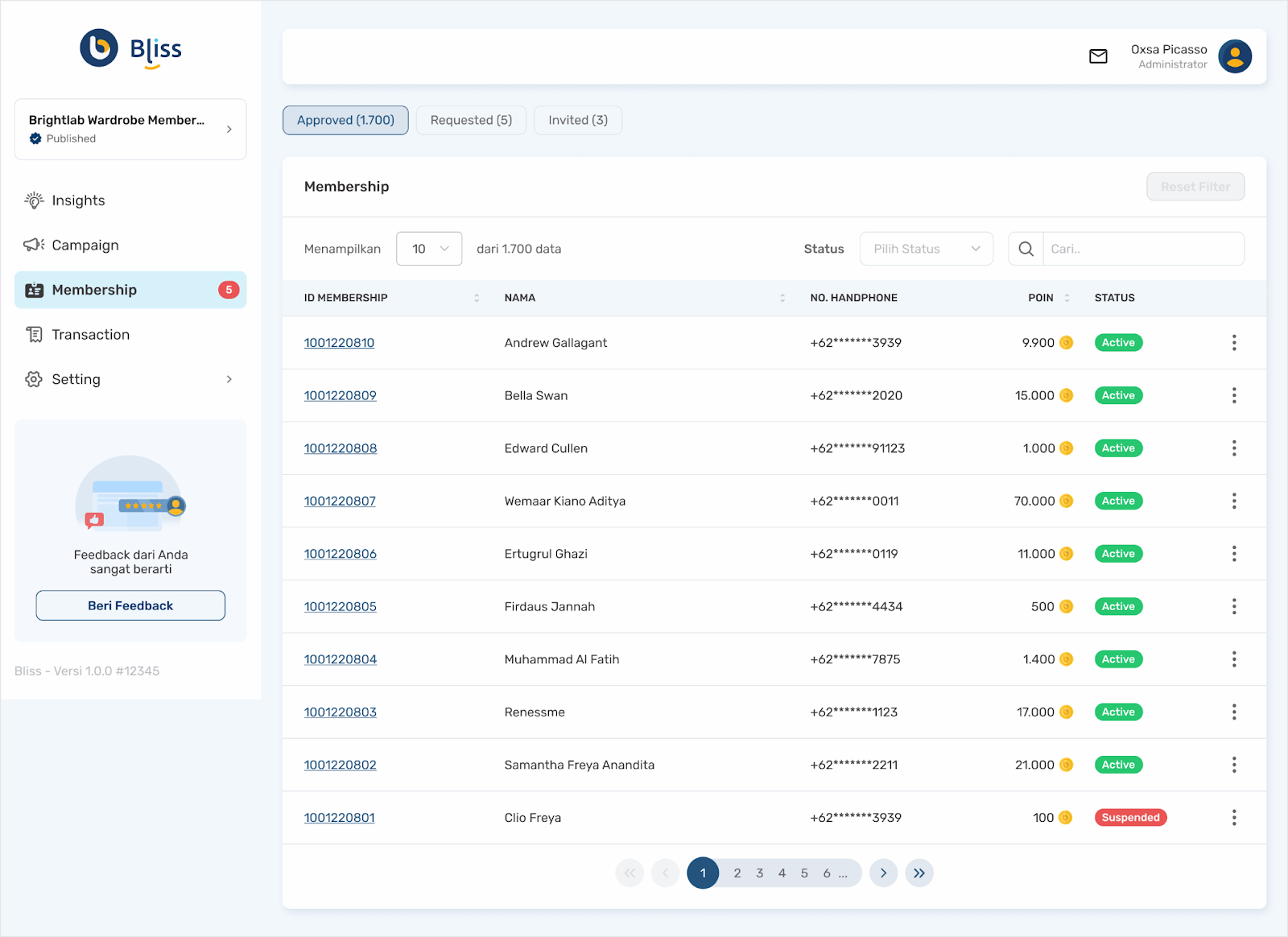Open membership ID 1001220806
The image size is (1288, 937).
pos(341,554)
